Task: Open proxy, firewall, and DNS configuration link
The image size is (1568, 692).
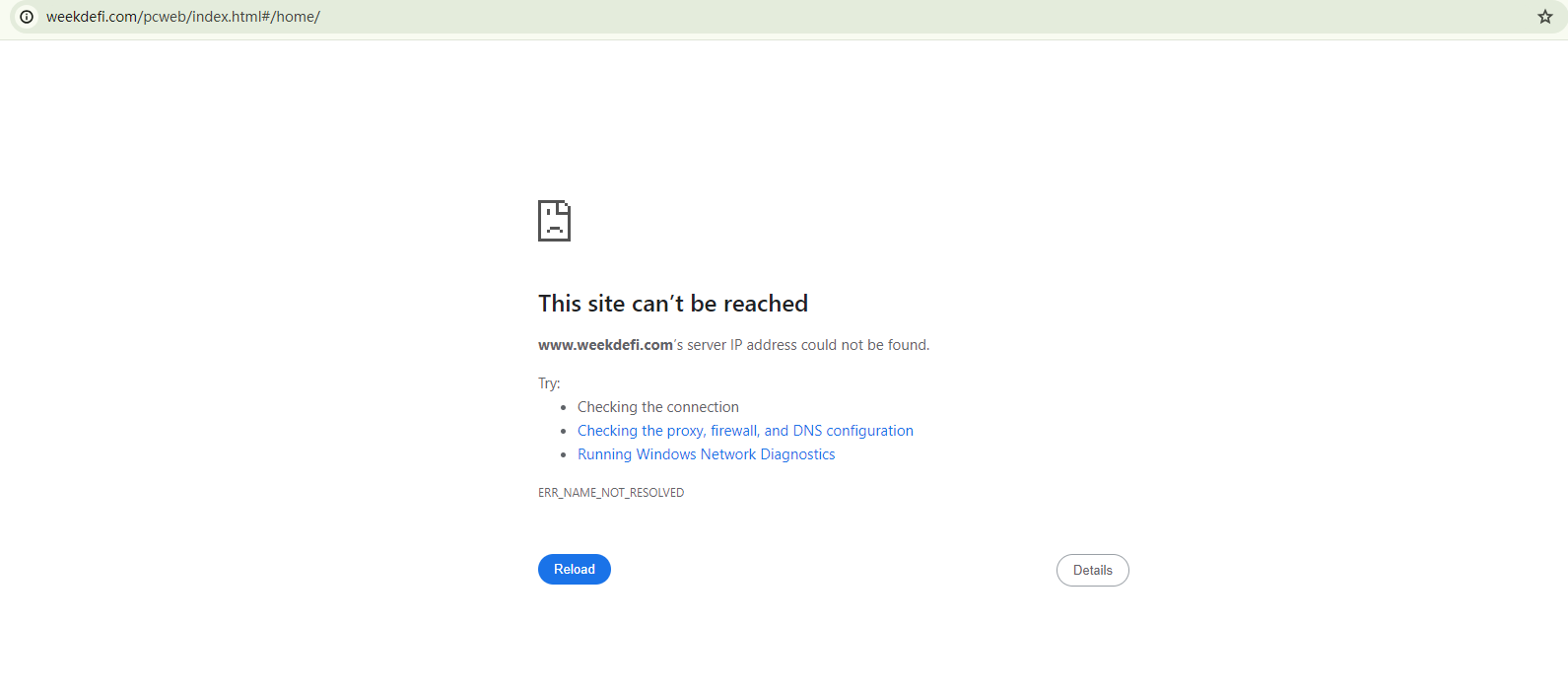Action: tap(745, 431)
